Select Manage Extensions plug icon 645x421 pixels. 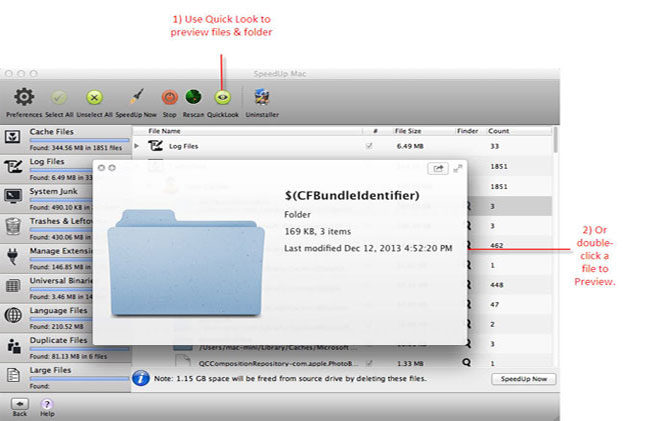(13, 256)
